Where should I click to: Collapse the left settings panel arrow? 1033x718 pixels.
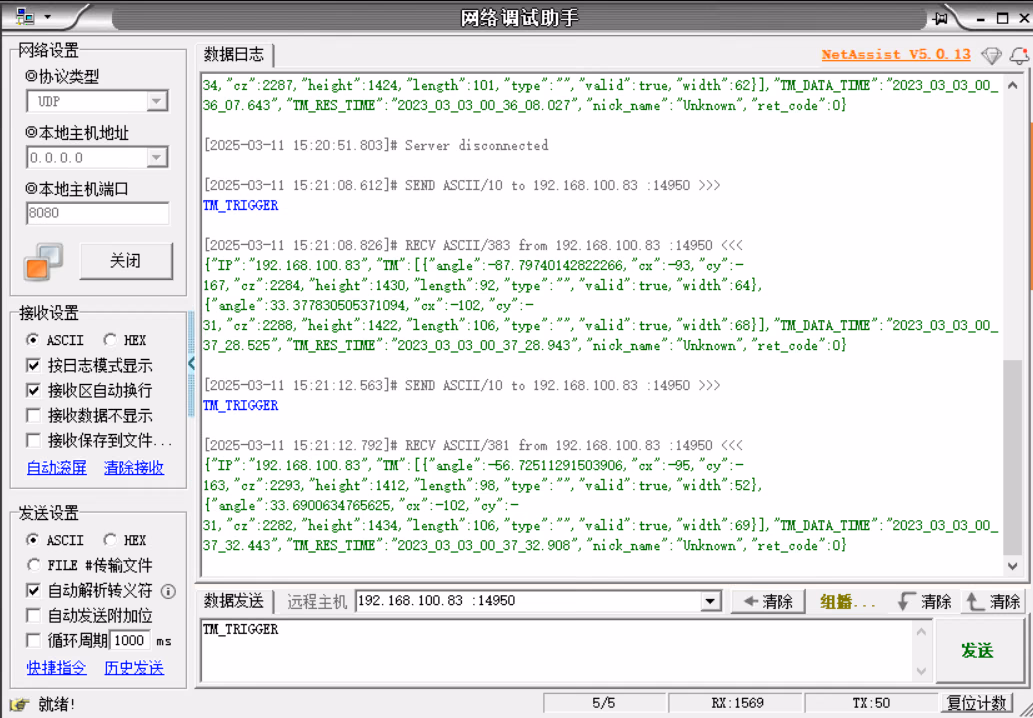pyautogui.click(x=192, y=363)
